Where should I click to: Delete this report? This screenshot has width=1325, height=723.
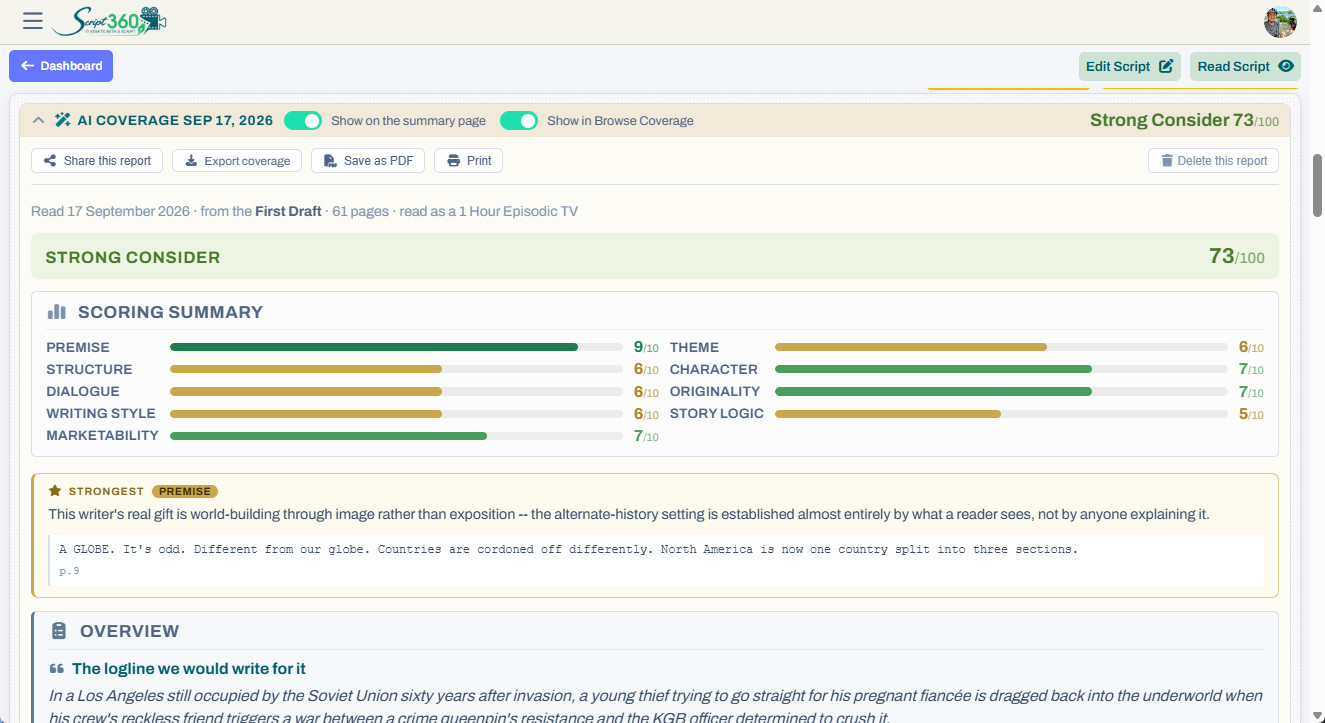tap(1213, 161)
